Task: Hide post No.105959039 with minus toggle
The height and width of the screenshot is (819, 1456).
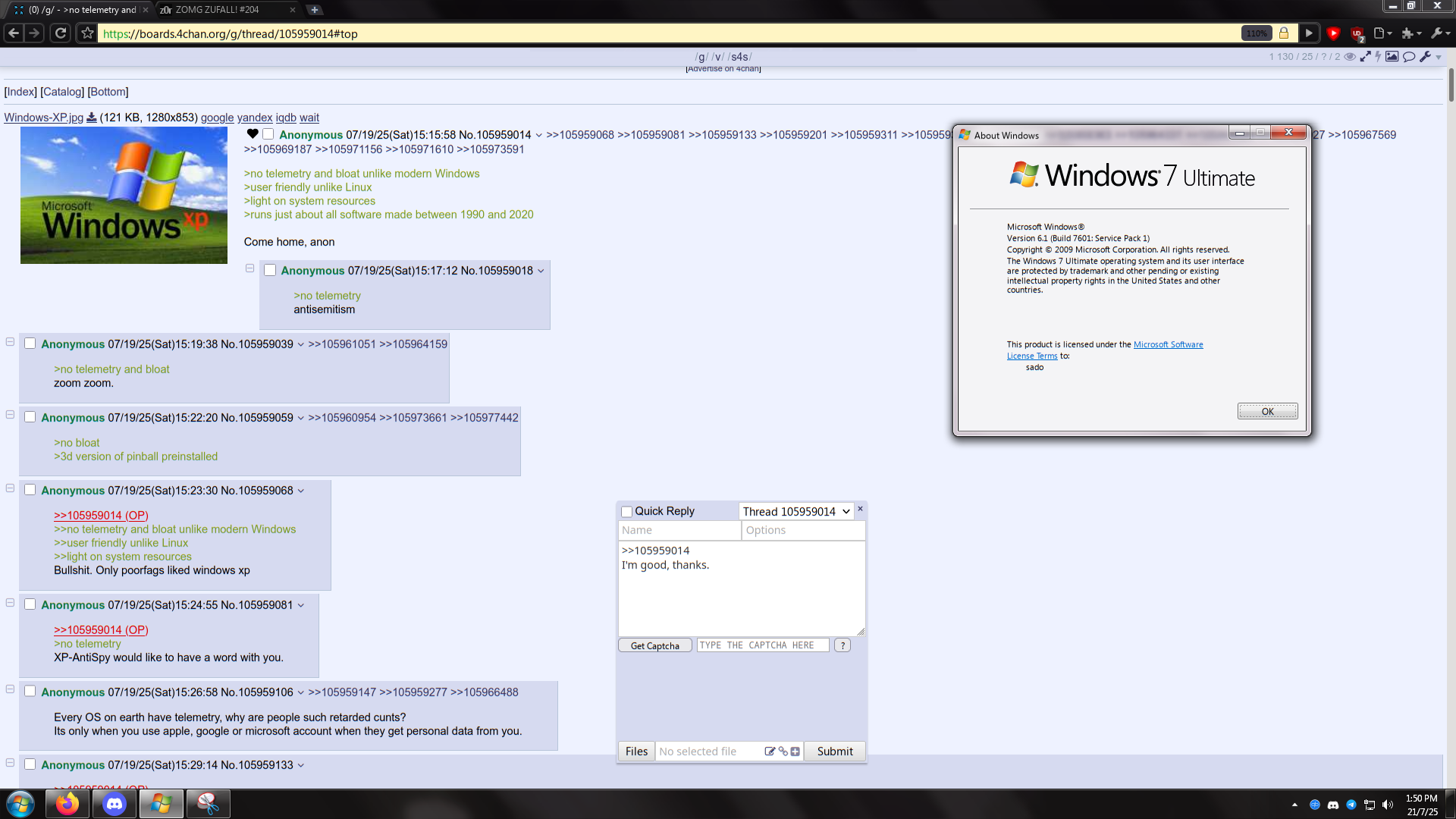Action: pos(10,342)
